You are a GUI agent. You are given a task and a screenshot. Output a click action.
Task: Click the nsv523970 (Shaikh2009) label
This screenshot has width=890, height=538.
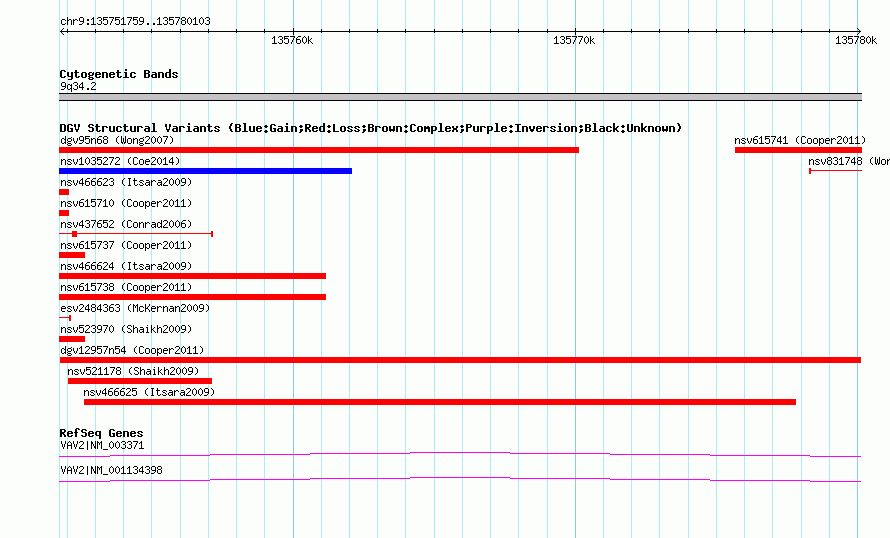point(126,329)
